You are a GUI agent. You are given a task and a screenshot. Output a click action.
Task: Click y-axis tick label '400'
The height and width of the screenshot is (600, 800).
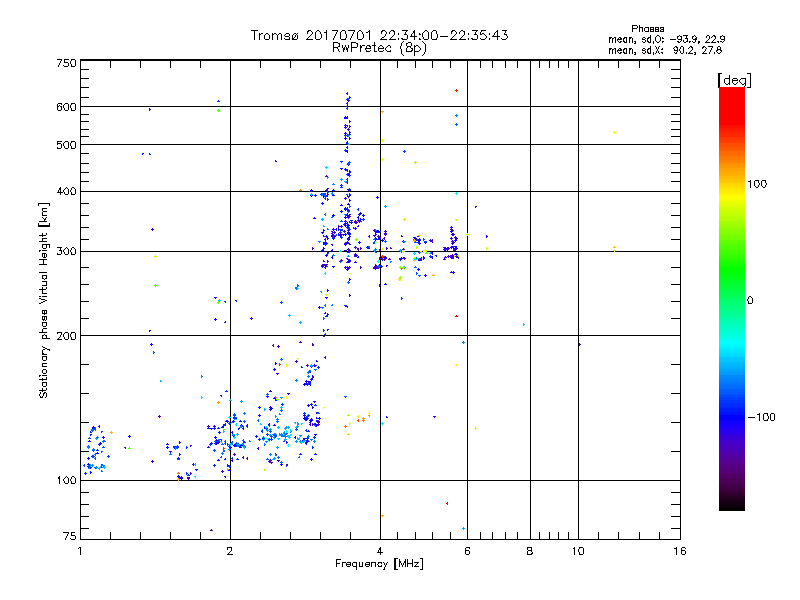(x=66, y=192)
